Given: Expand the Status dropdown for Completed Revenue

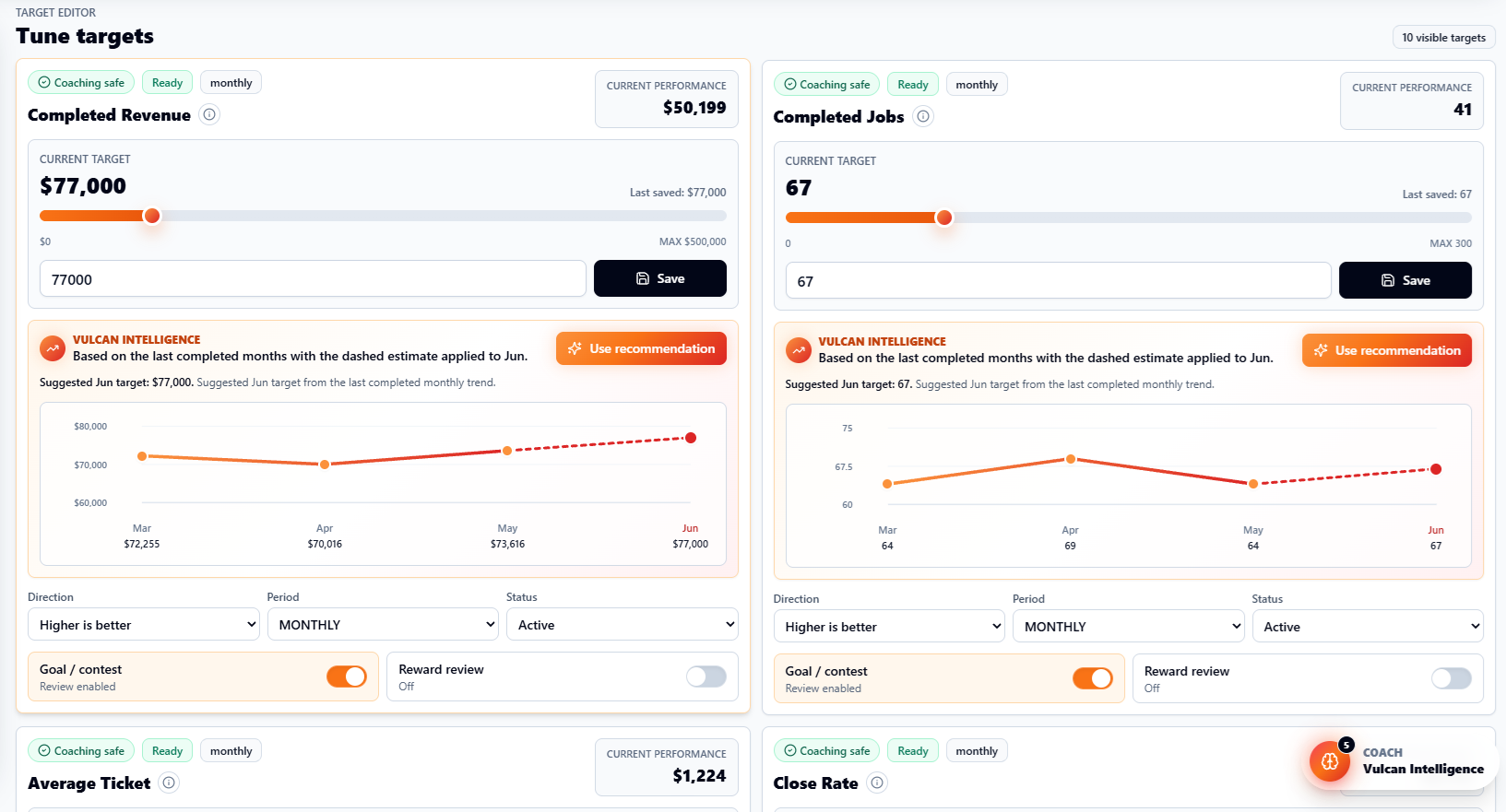Looking at the screenshot, I should 623,624.
